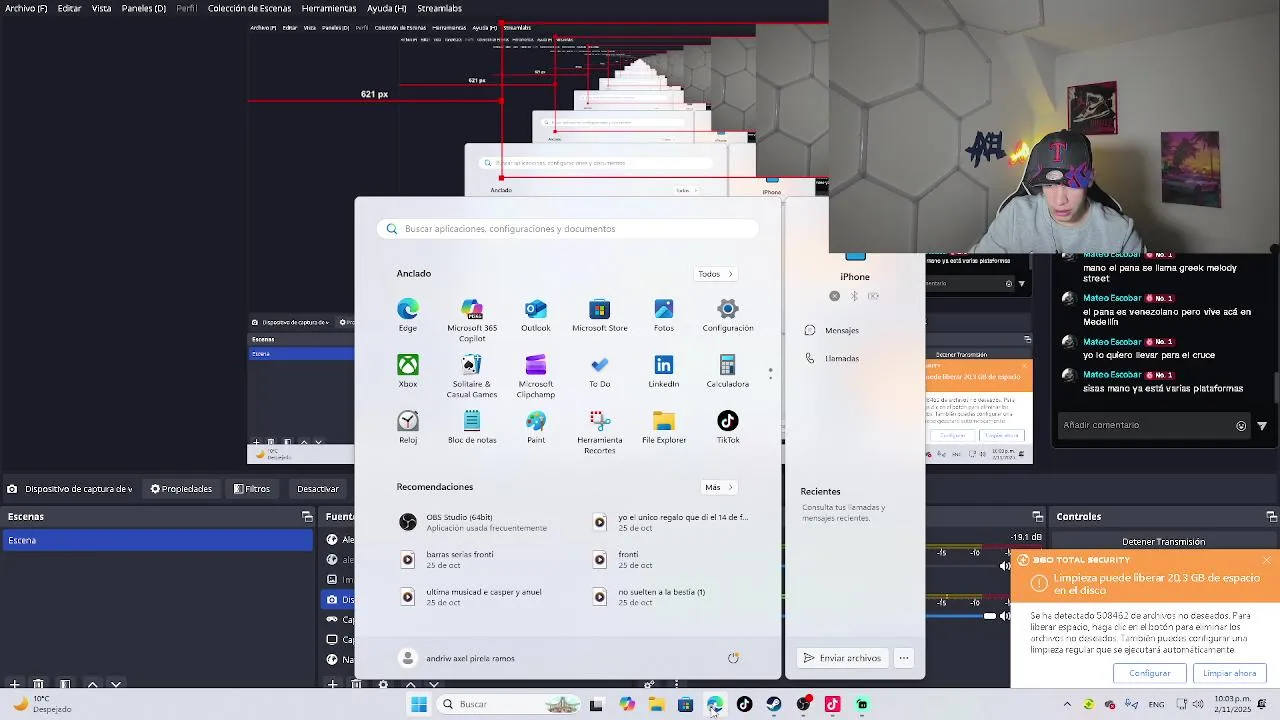Show hidden system tray icons
This screenshot has width=1280, height=720.
tap(1067, 704)
